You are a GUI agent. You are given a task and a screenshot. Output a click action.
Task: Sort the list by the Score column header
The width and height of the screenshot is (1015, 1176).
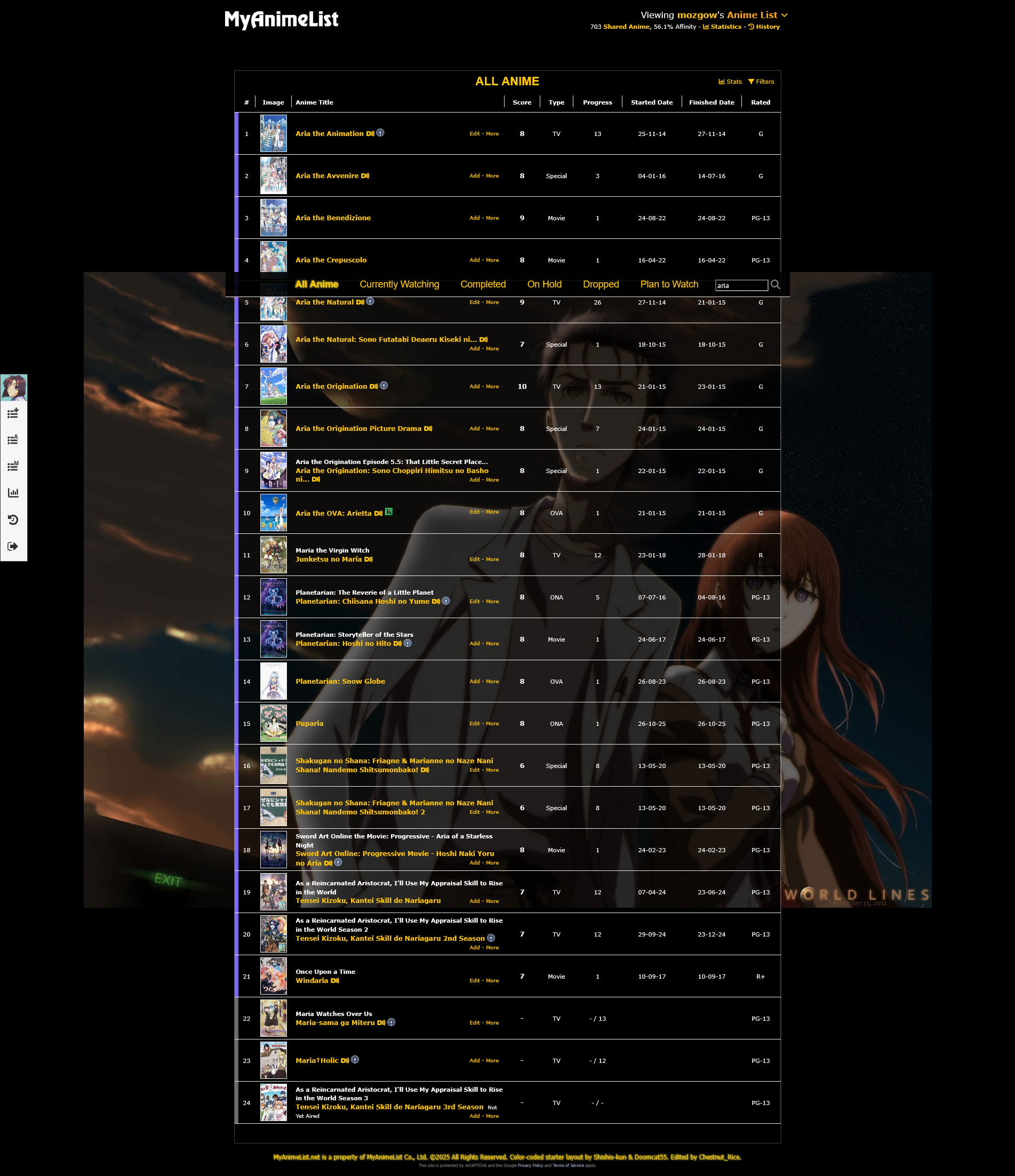[x=522, y=103]
